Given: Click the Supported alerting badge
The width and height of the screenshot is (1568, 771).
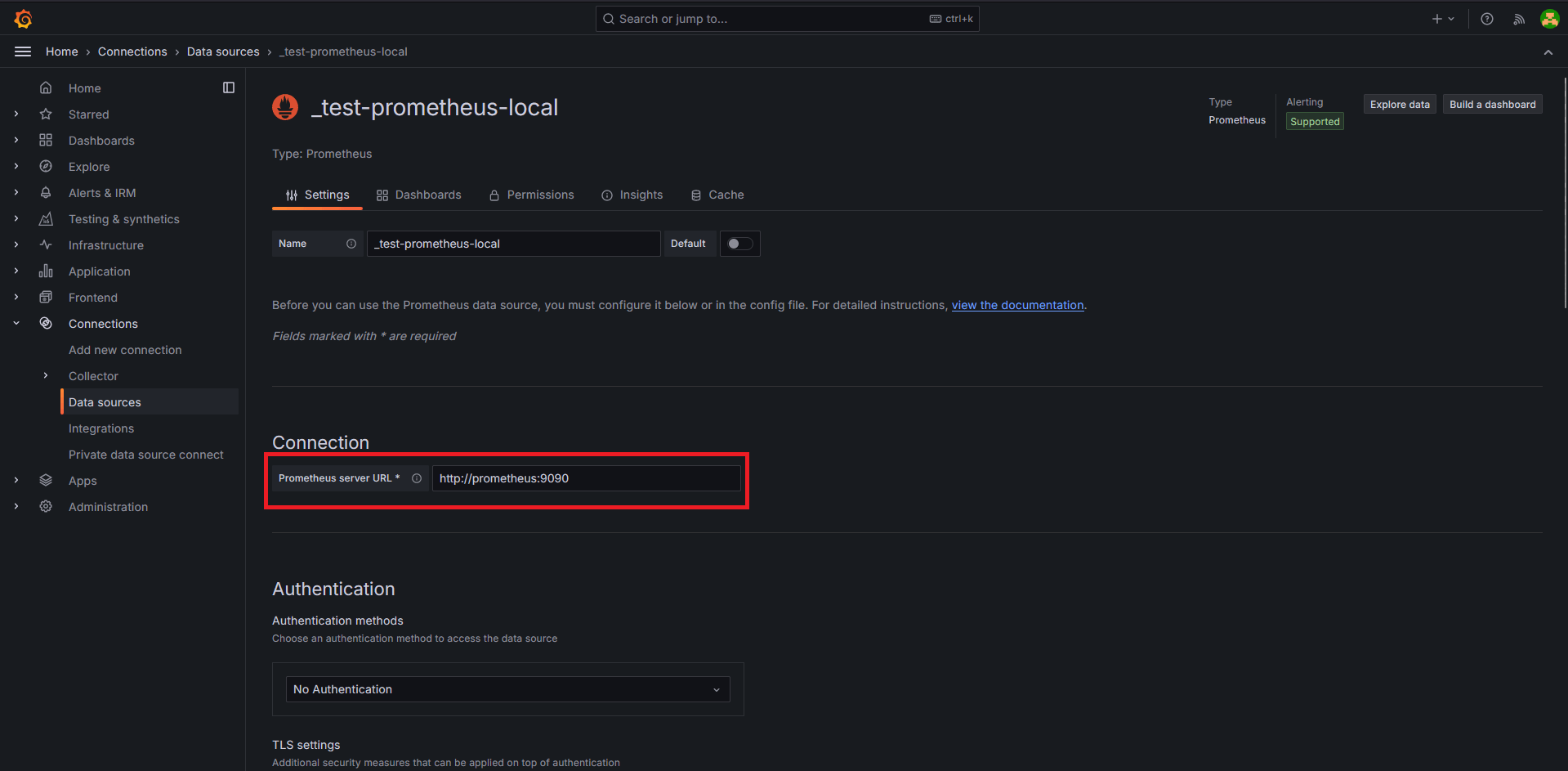Looking at the screenshot, I should click(x=1315, y=122).
